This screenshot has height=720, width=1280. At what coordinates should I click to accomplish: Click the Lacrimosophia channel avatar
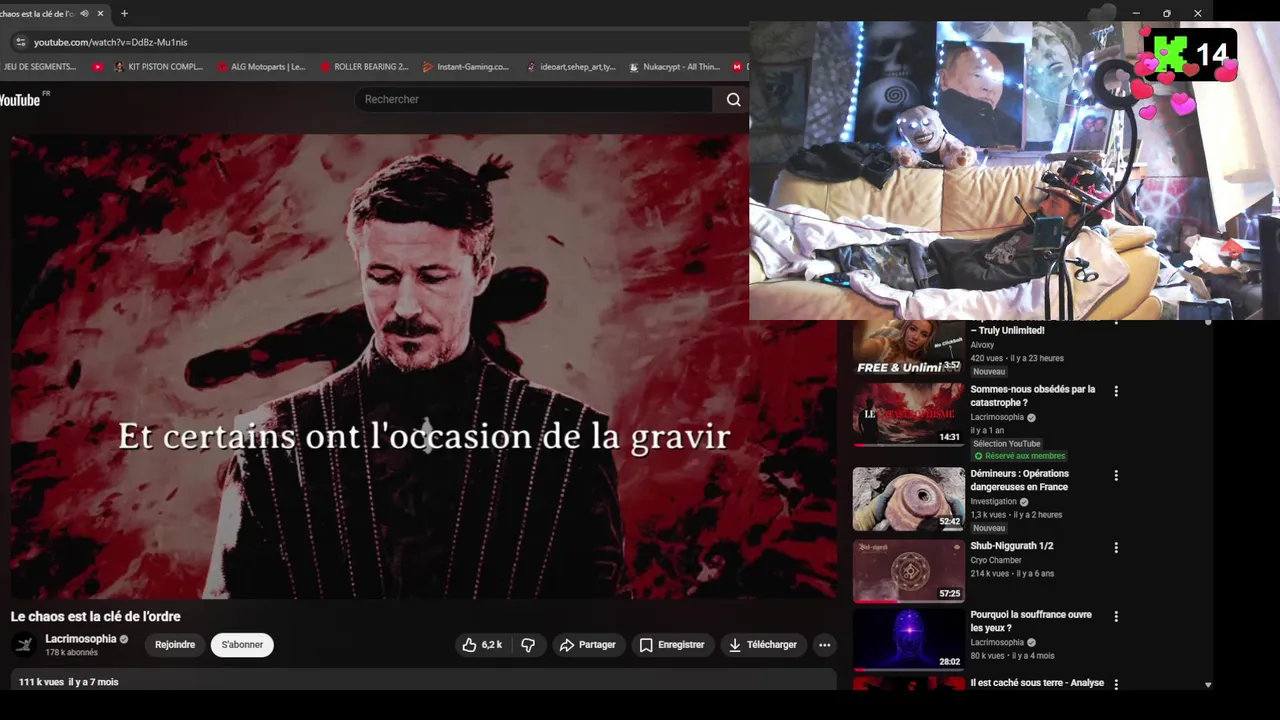click(x=24, y=645)
